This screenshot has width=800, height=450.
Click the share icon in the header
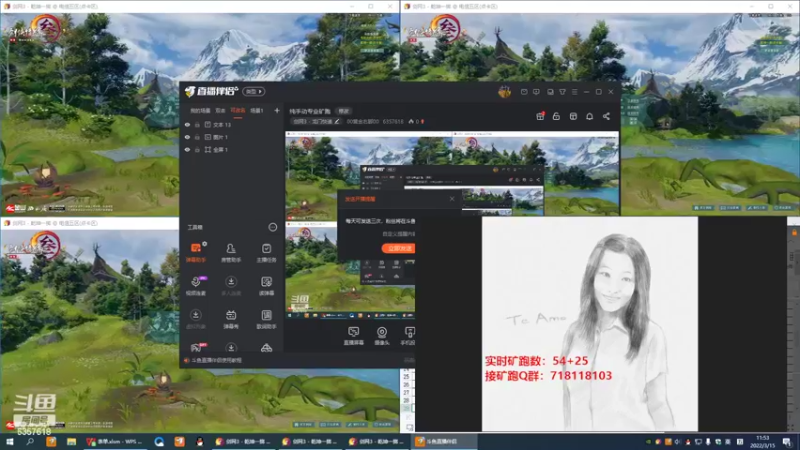pyautogui.click(x=606, y=116)
